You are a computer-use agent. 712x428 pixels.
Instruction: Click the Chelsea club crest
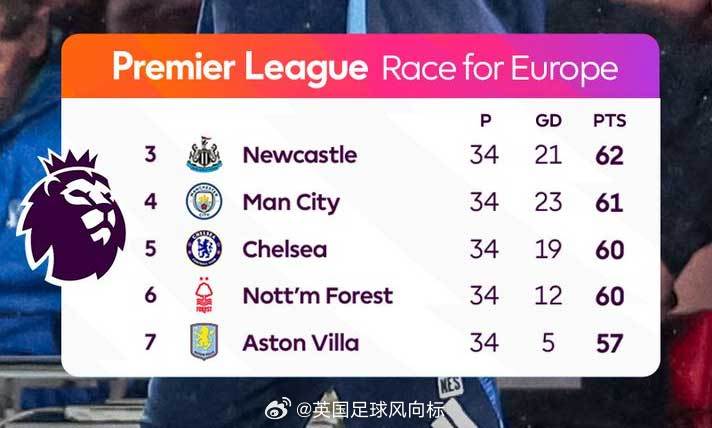(204, 248)
